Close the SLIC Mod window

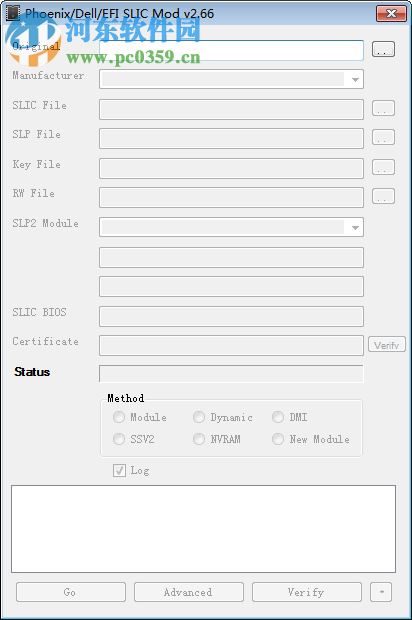tap(391, 14)
